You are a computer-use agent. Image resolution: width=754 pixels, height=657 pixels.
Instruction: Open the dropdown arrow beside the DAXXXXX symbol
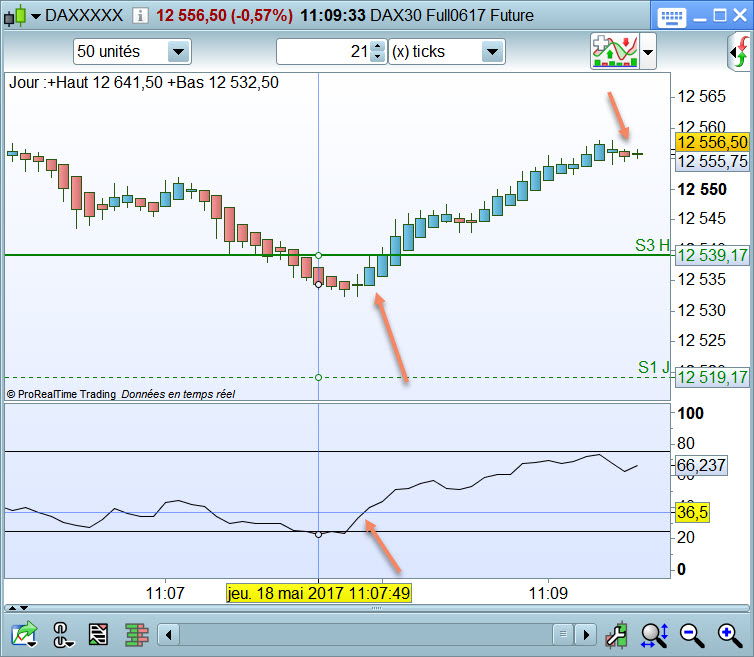coord(36,16)
